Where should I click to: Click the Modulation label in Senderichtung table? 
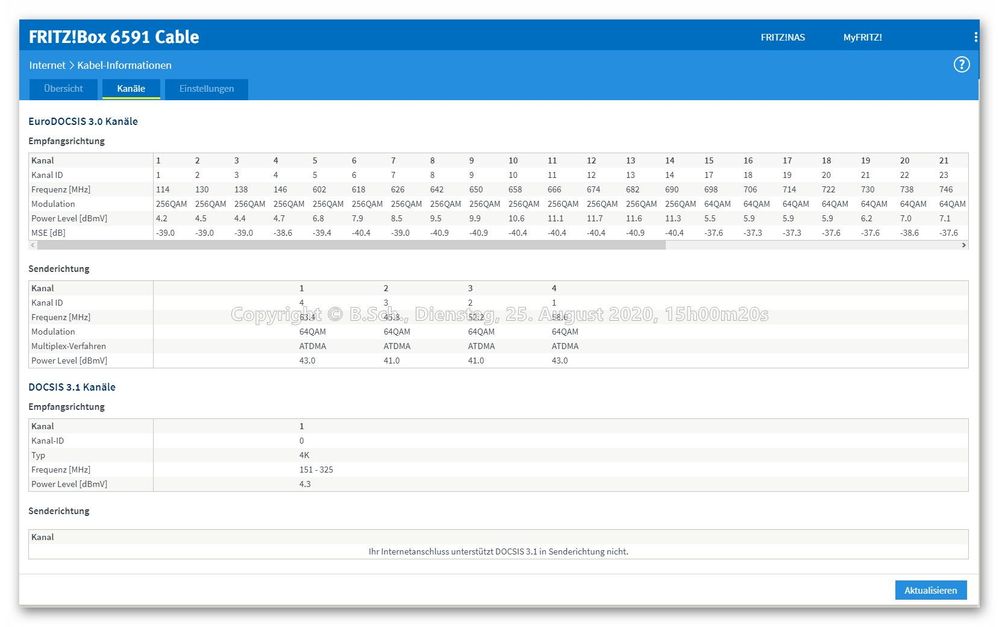point(53,331)
